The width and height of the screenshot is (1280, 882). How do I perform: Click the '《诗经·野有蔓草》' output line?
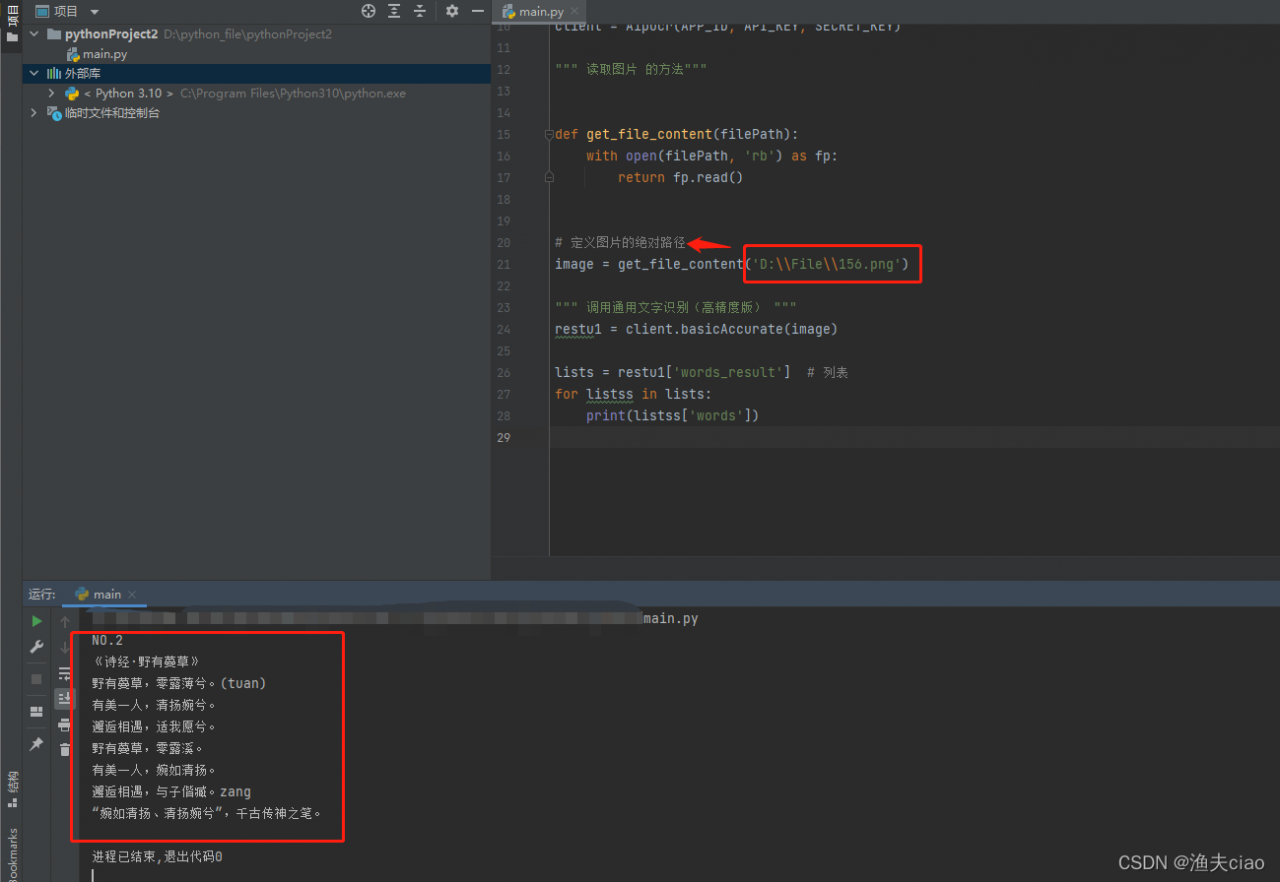[x=146, y=662]
